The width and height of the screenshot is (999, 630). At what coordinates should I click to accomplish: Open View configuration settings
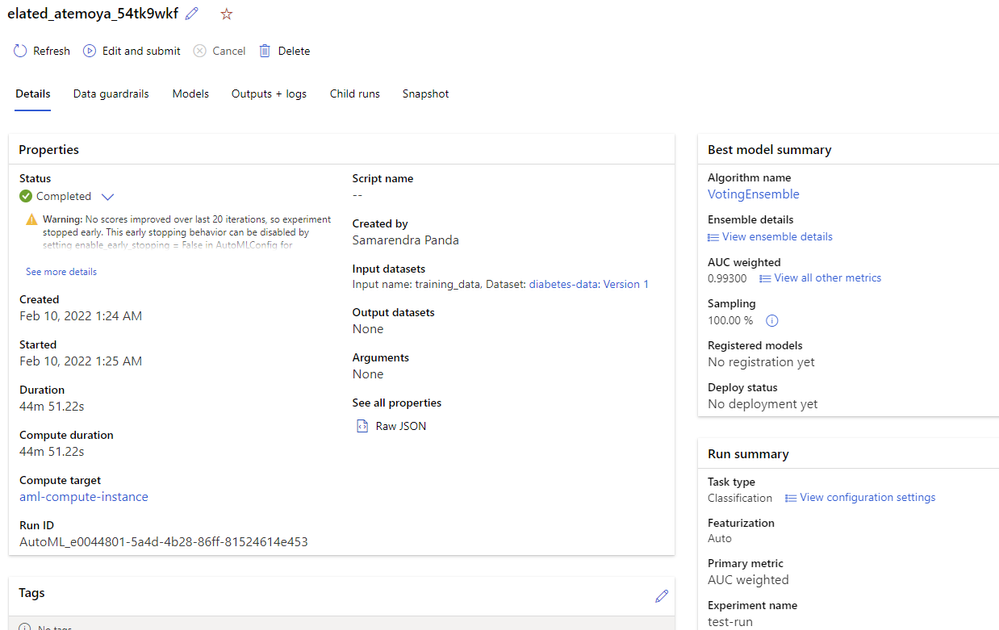[x=867, y=498]
